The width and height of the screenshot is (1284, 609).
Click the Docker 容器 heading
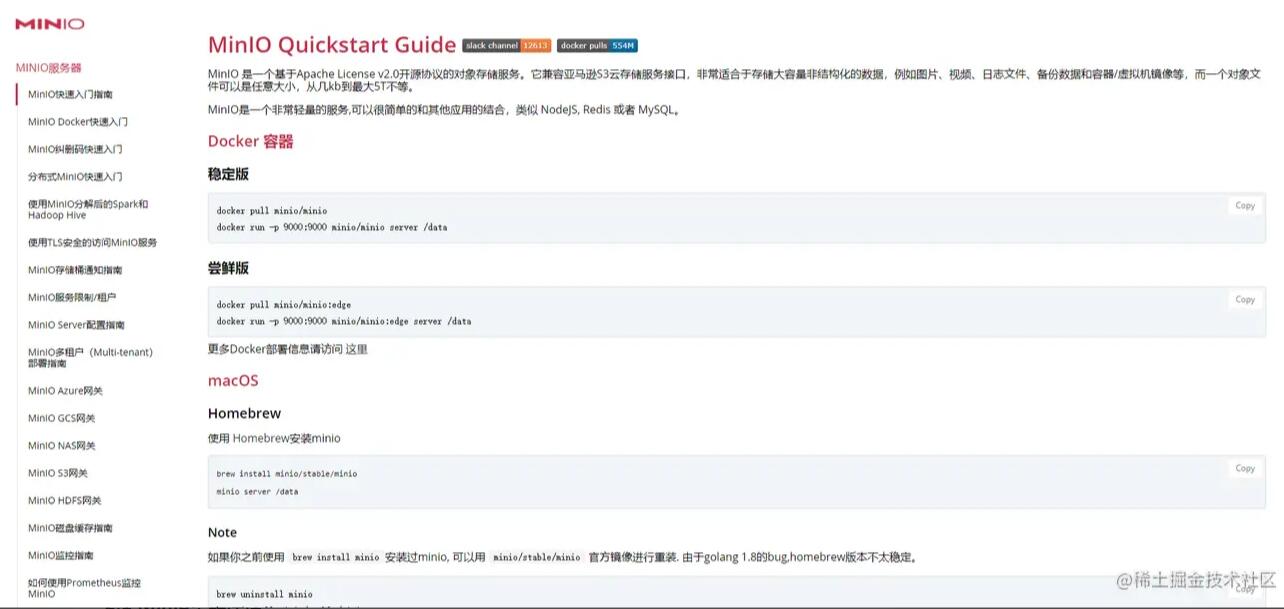click(251, 142)
